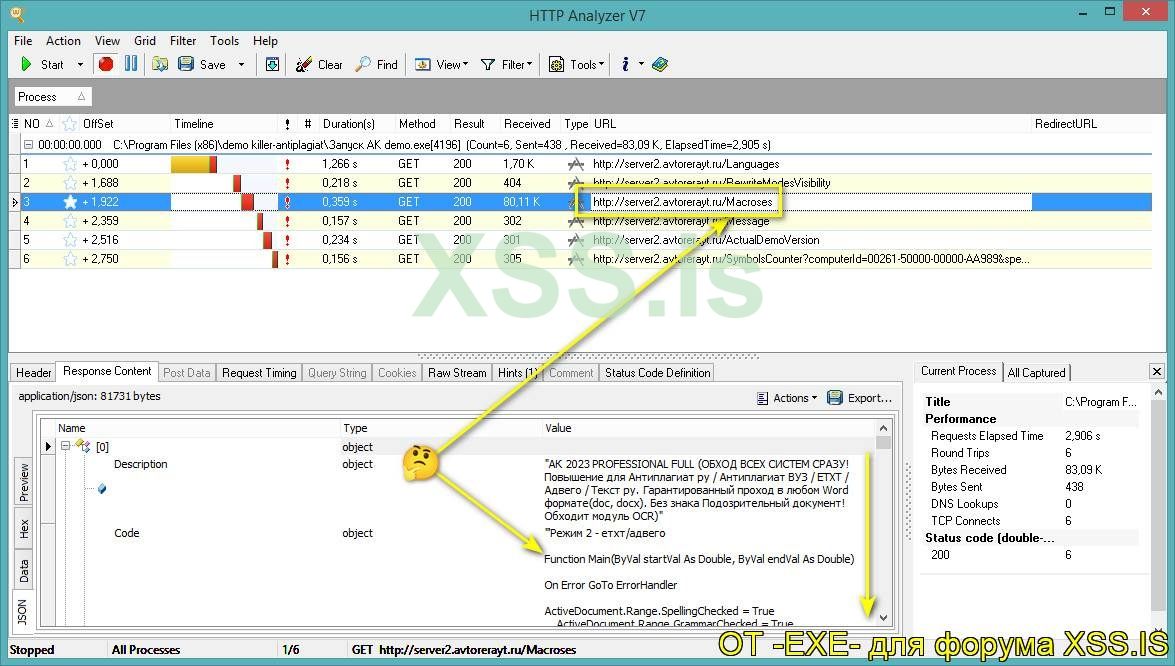Select the server2.avtorerayt.ru/Languages URL
Image resolution: width=1175 pixels, height=666 pixels.
686,164
